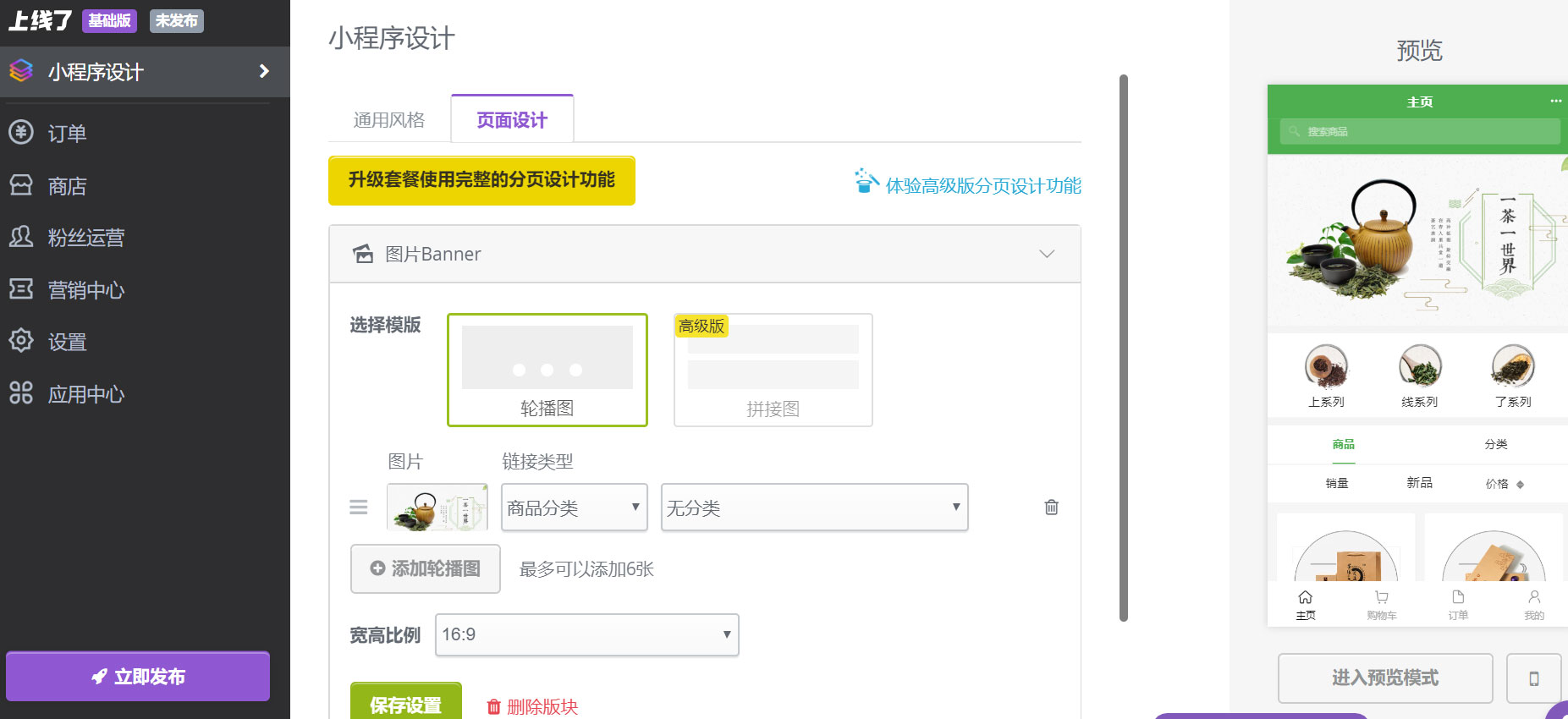Click 添加轮播图 button
1568x719 pixels.
pyautogui.click(x=426, y=568)
